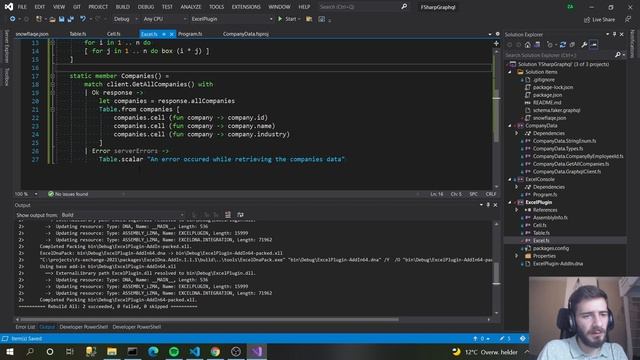Image resolution: width=640 pixels, height=360 pixels.
Task: Expand Dependencies under CompanyData project
Action: [517, 133]
